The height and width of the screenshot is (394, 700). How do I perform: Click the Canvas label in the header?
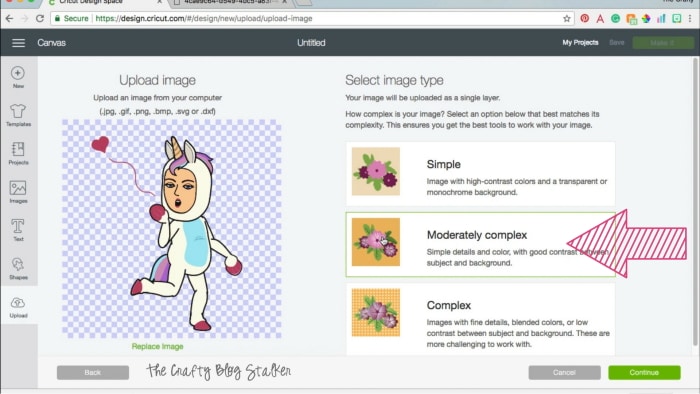51,43
